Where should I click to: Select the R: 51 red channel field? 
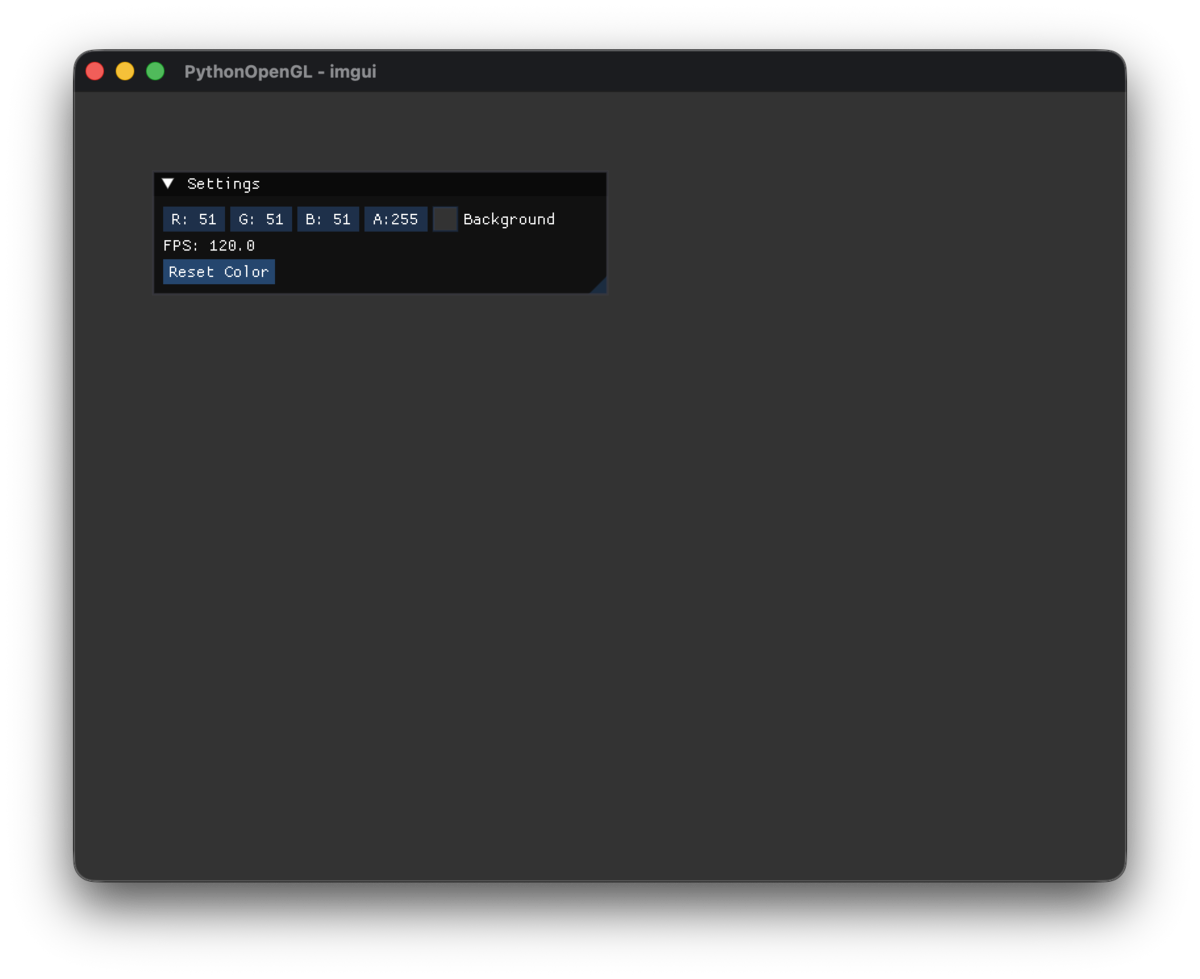[x=193, y=218]
